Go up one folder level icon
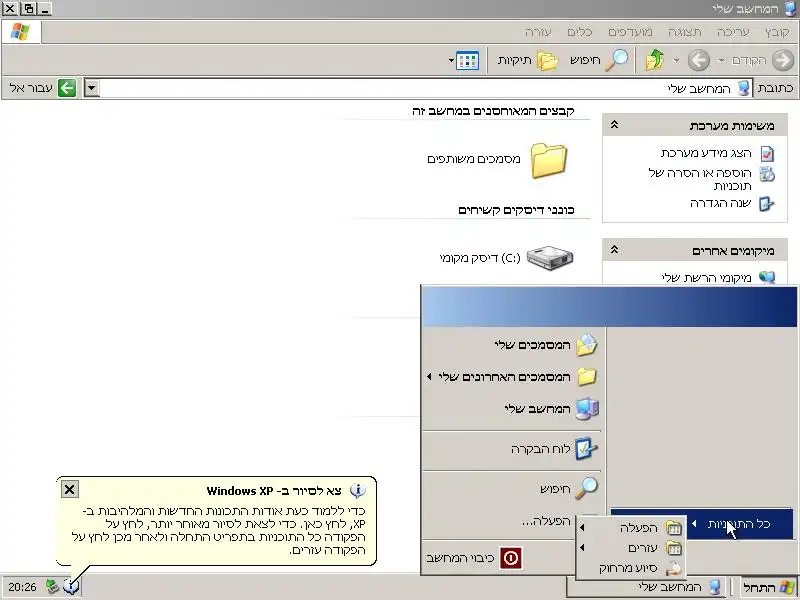 pyautogui.click(x=655, y=60)
